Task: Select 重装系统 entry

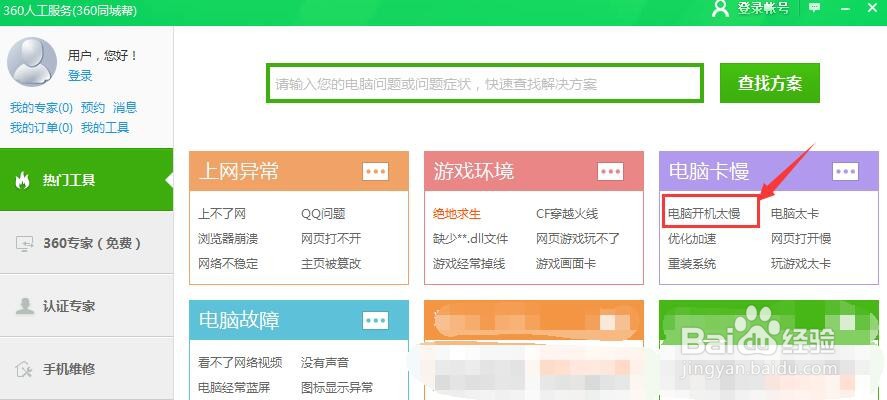Action: [x=692, y=264]
